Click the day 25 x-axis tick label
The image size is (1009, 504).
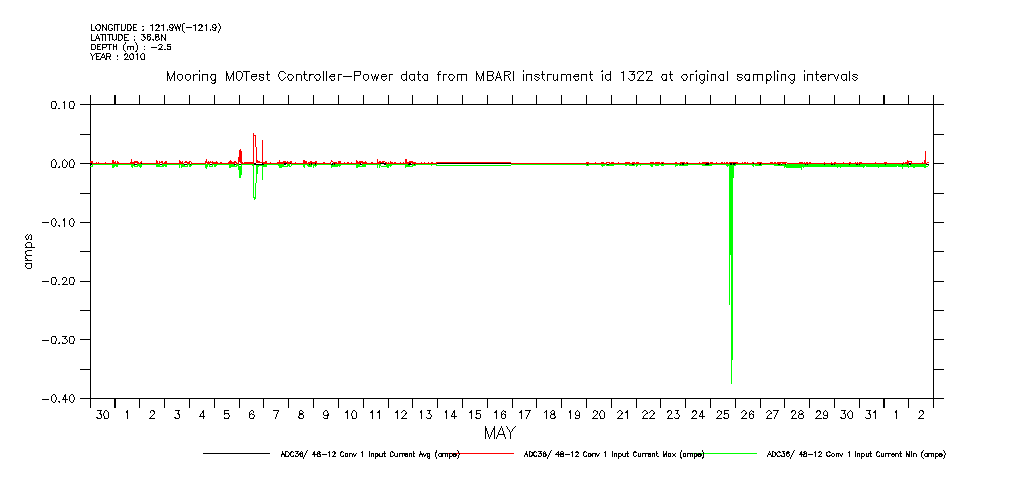coord(722,414)
